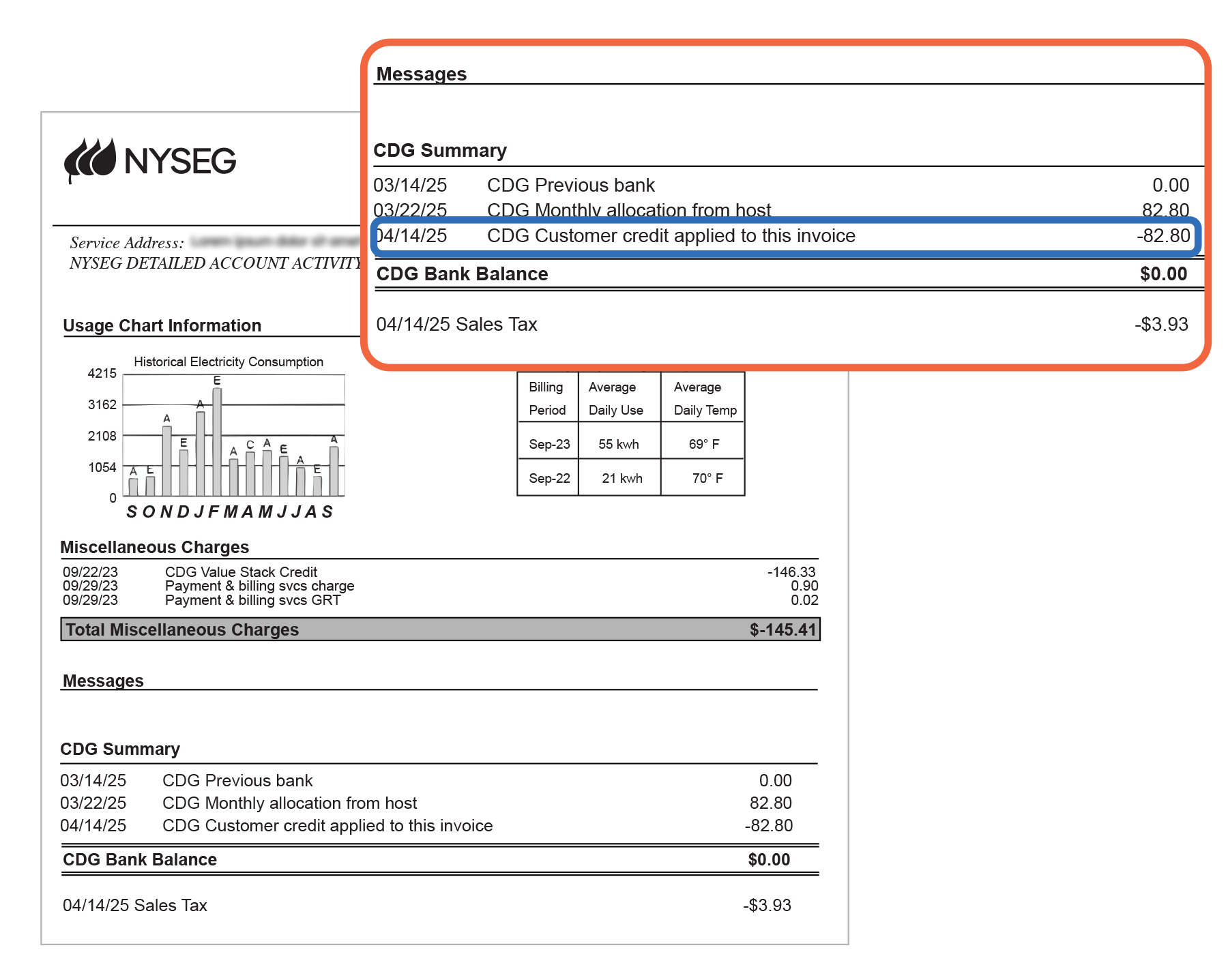The height and width of the screenshot is (980, 1228).
Task: Select the 'Usage Chart Information' heading
Action: pos(162,325)
